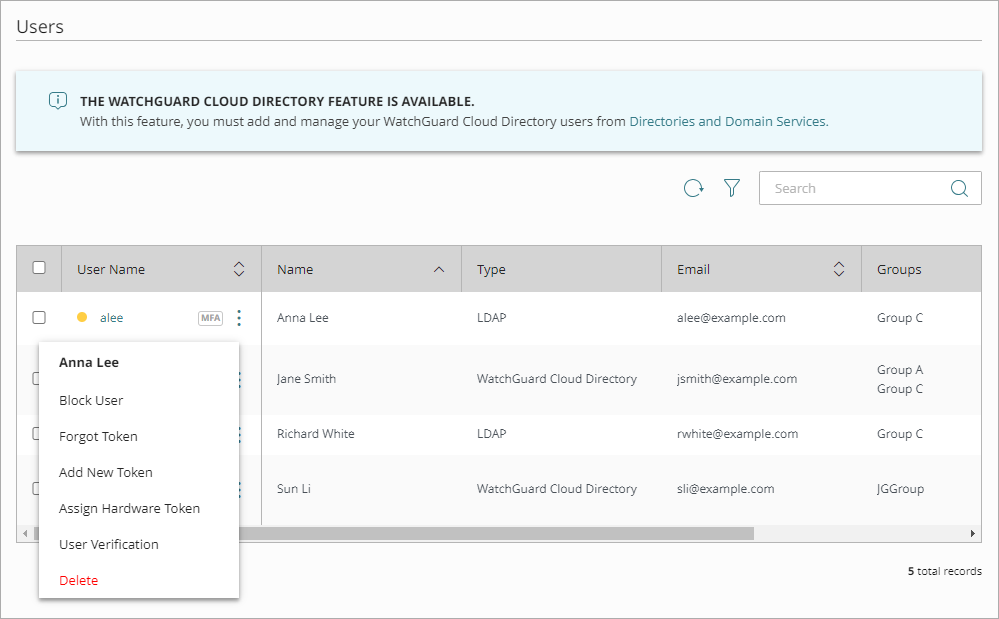Select Block User from the context menu
This screenshot has width=999, height=619.
tap(89, 400)
